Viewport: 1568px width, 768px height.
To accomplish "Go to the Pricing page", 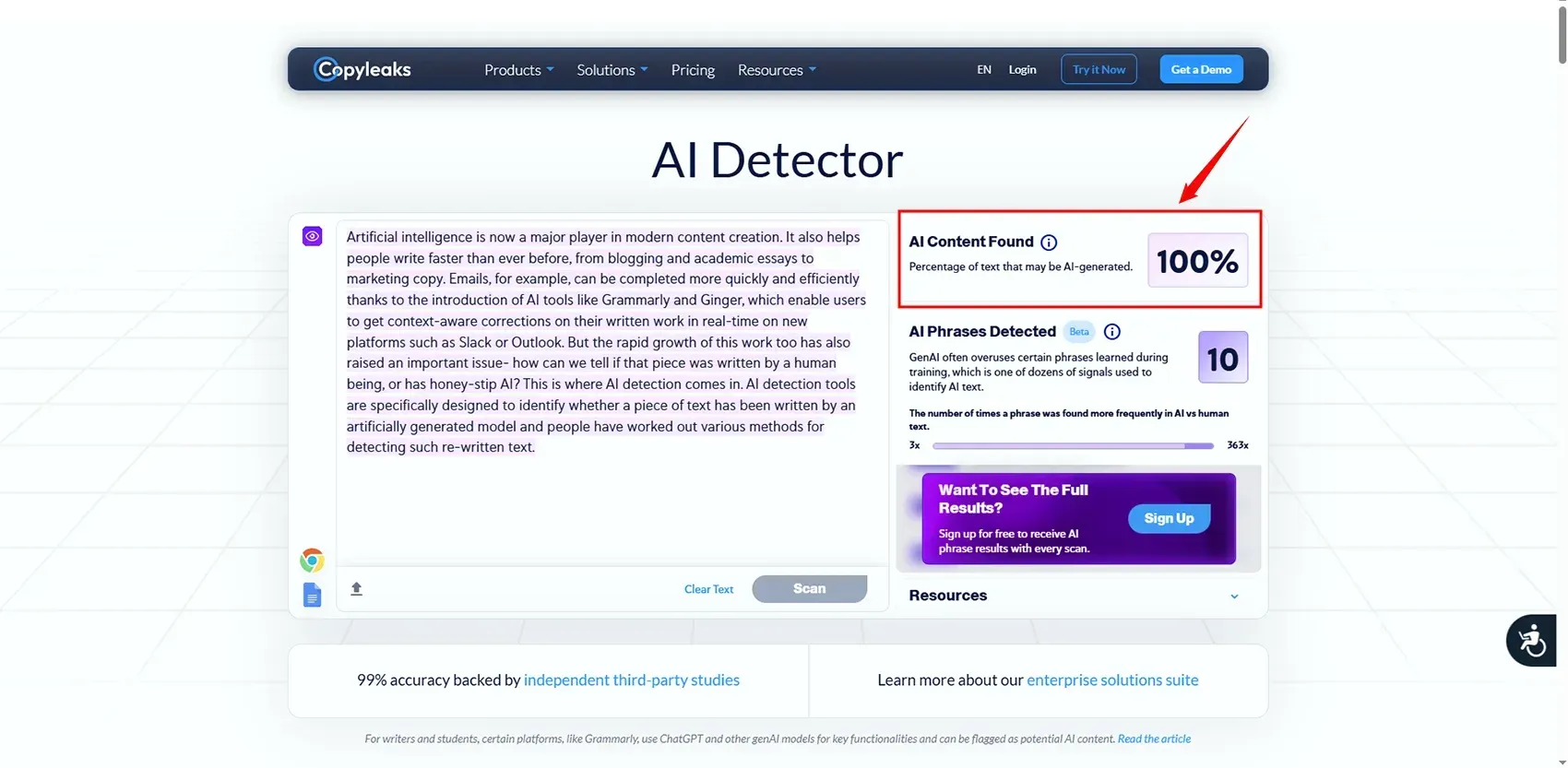I will (x=693, y=70).
